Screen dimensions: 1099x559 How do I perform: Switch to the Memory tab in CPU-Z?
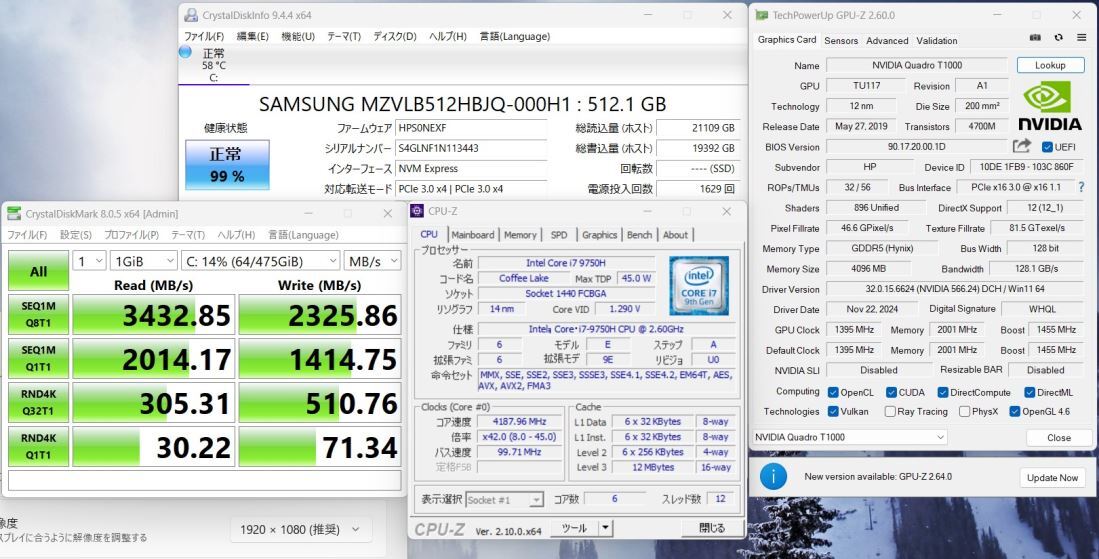(520, 235)
